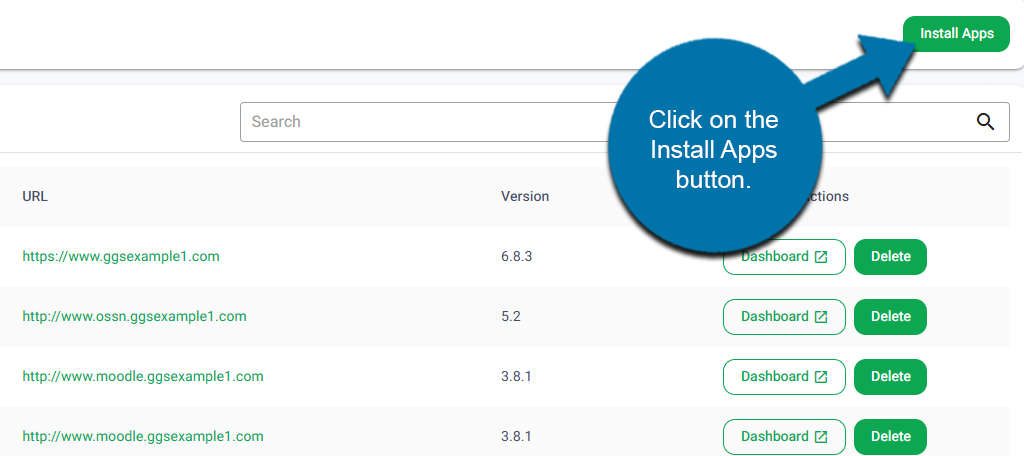This screenshot has width=1024, height=456.
Task: Select the 6.8.3 version cell
Action: (516, 256)
